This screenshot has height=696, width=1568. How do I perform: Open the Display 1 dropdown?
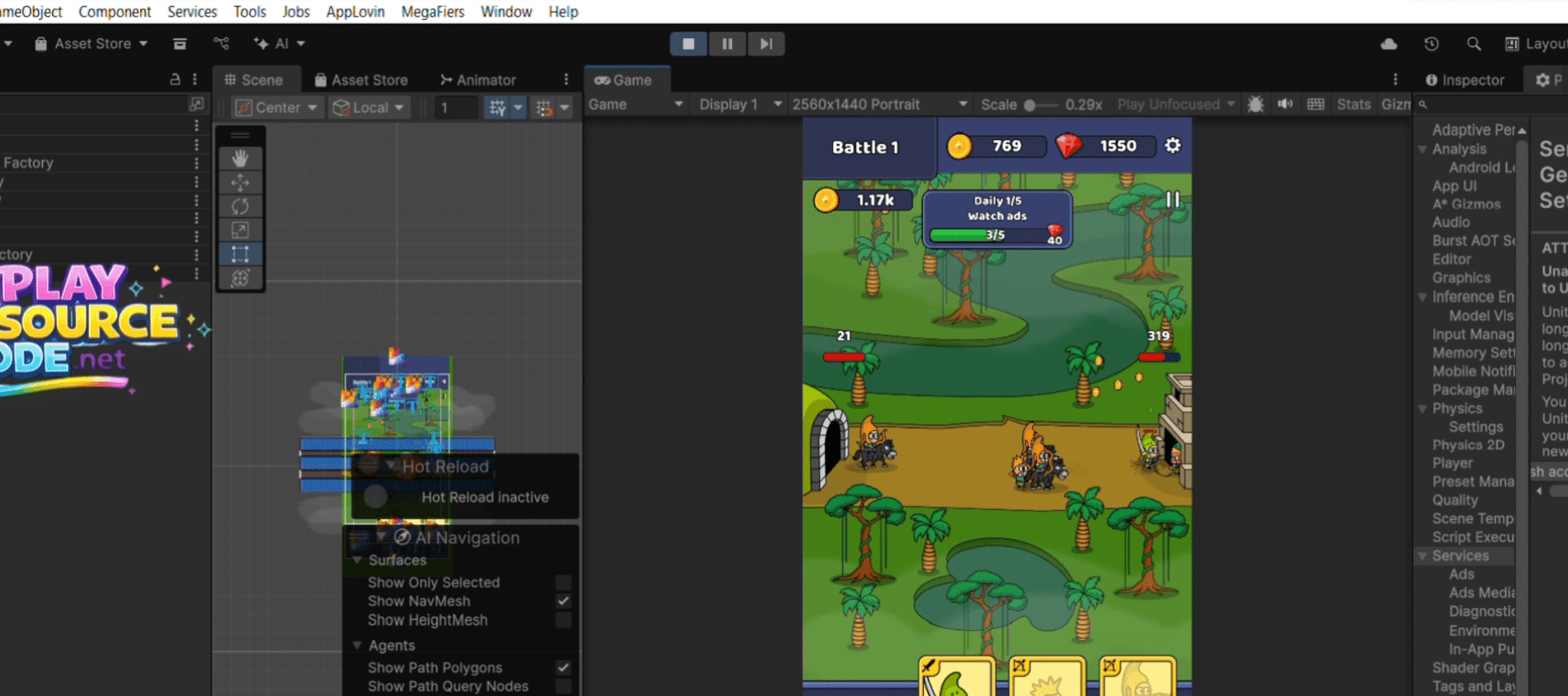click(x=740, y=104)
